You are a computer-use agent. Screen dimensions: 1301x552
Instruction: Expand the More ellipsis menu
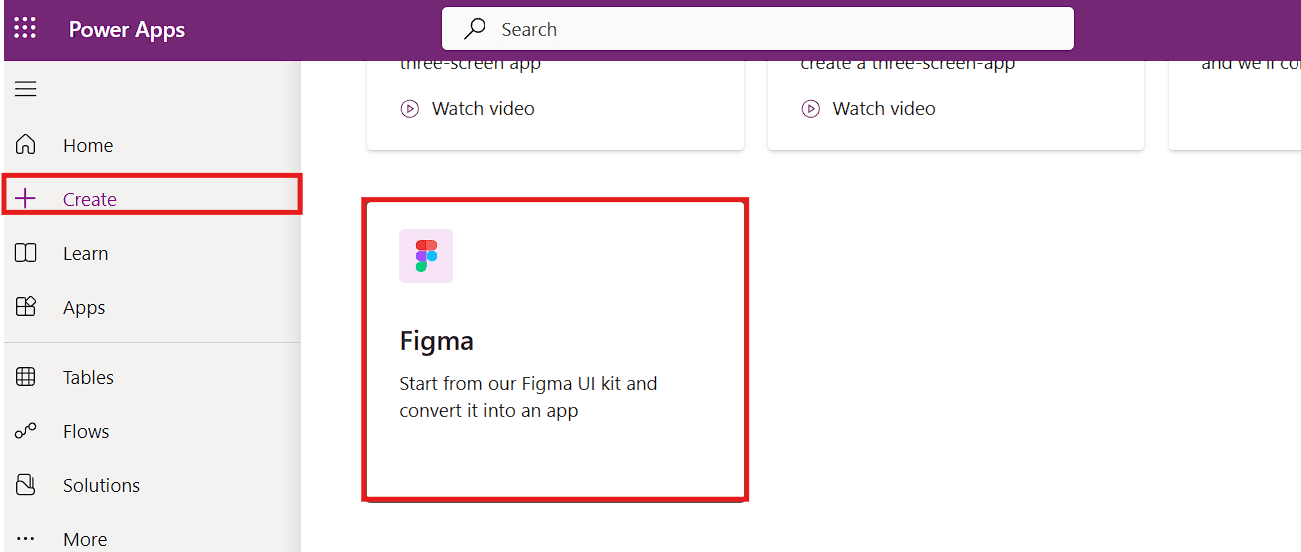tap(26, 539)
